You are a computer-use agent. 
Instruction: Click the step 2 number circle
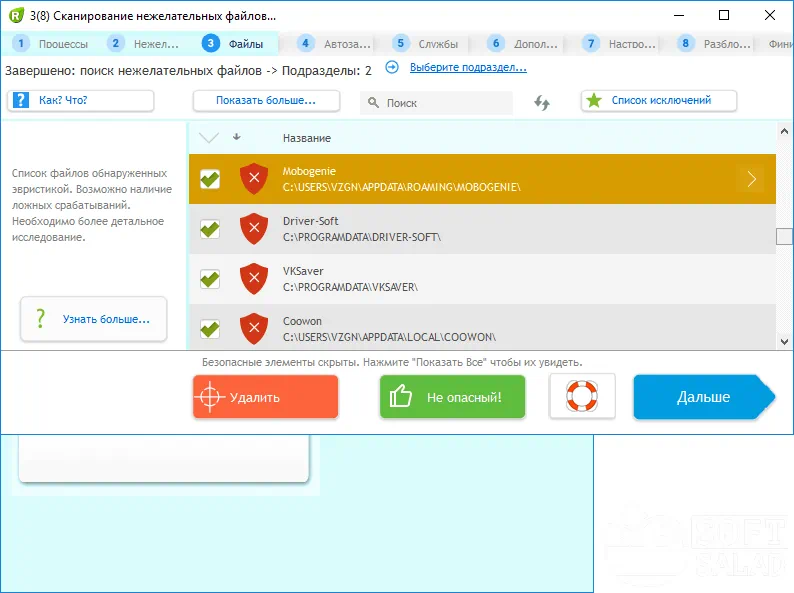point(115,44)
